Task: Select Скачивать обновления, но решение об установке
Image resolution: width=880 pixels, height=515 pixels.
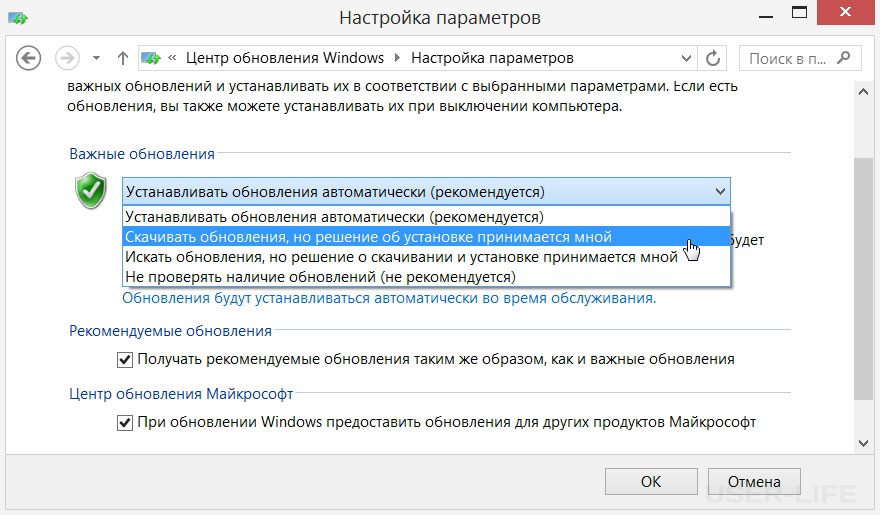Action: point(427,237)
